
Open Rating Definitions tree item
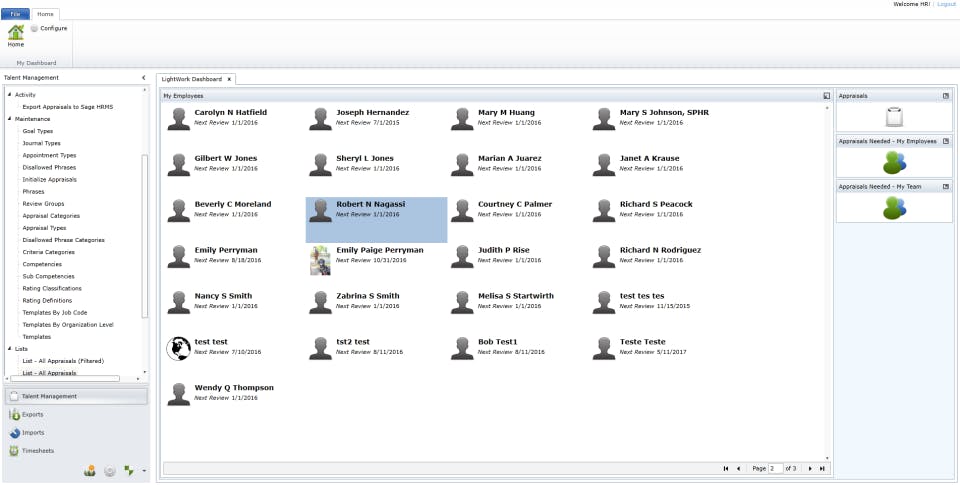coord(47,301)
